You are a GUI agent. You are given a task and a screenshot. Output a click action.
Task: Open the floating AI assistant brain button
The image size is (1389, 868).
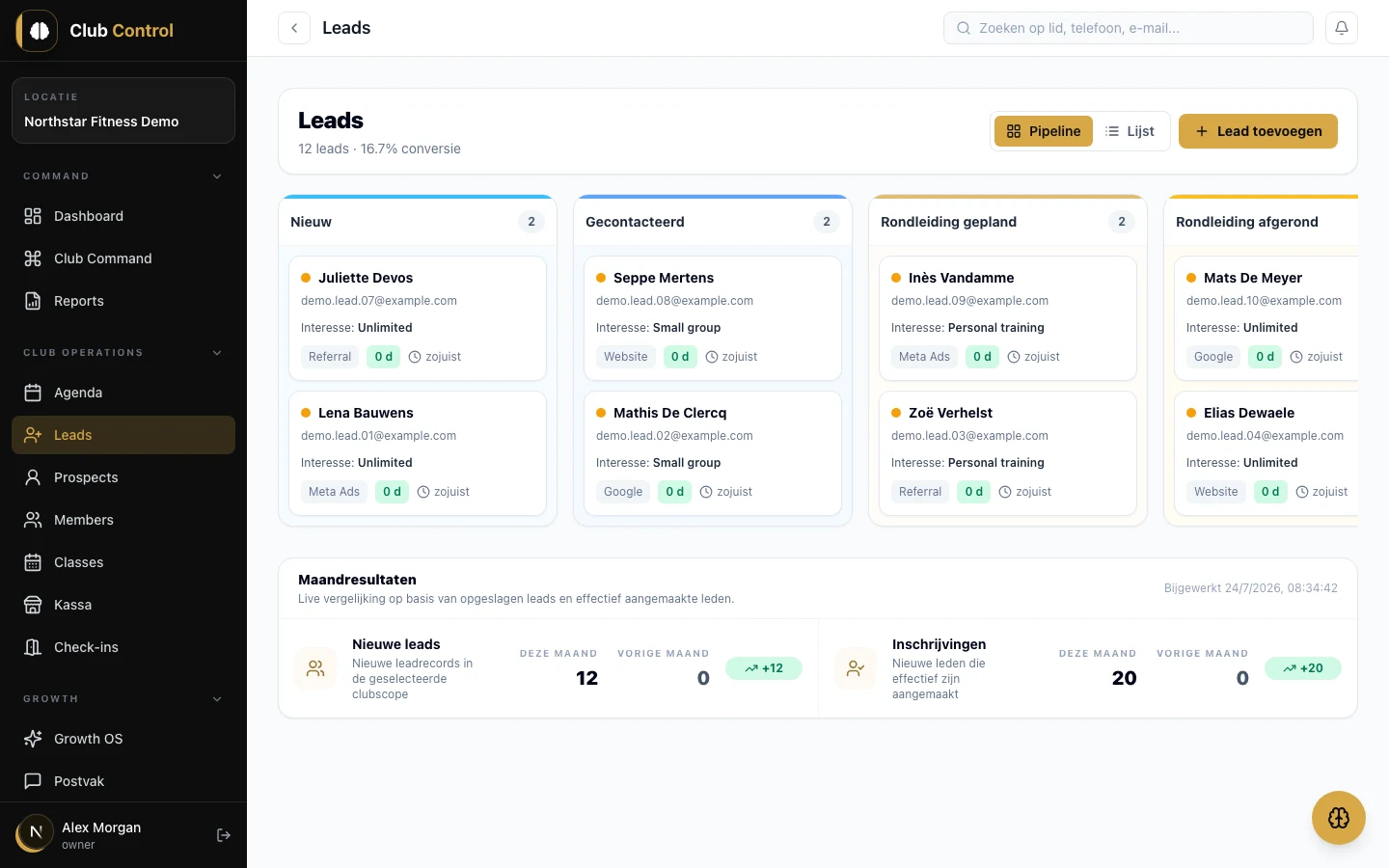tap(1339, 818)
